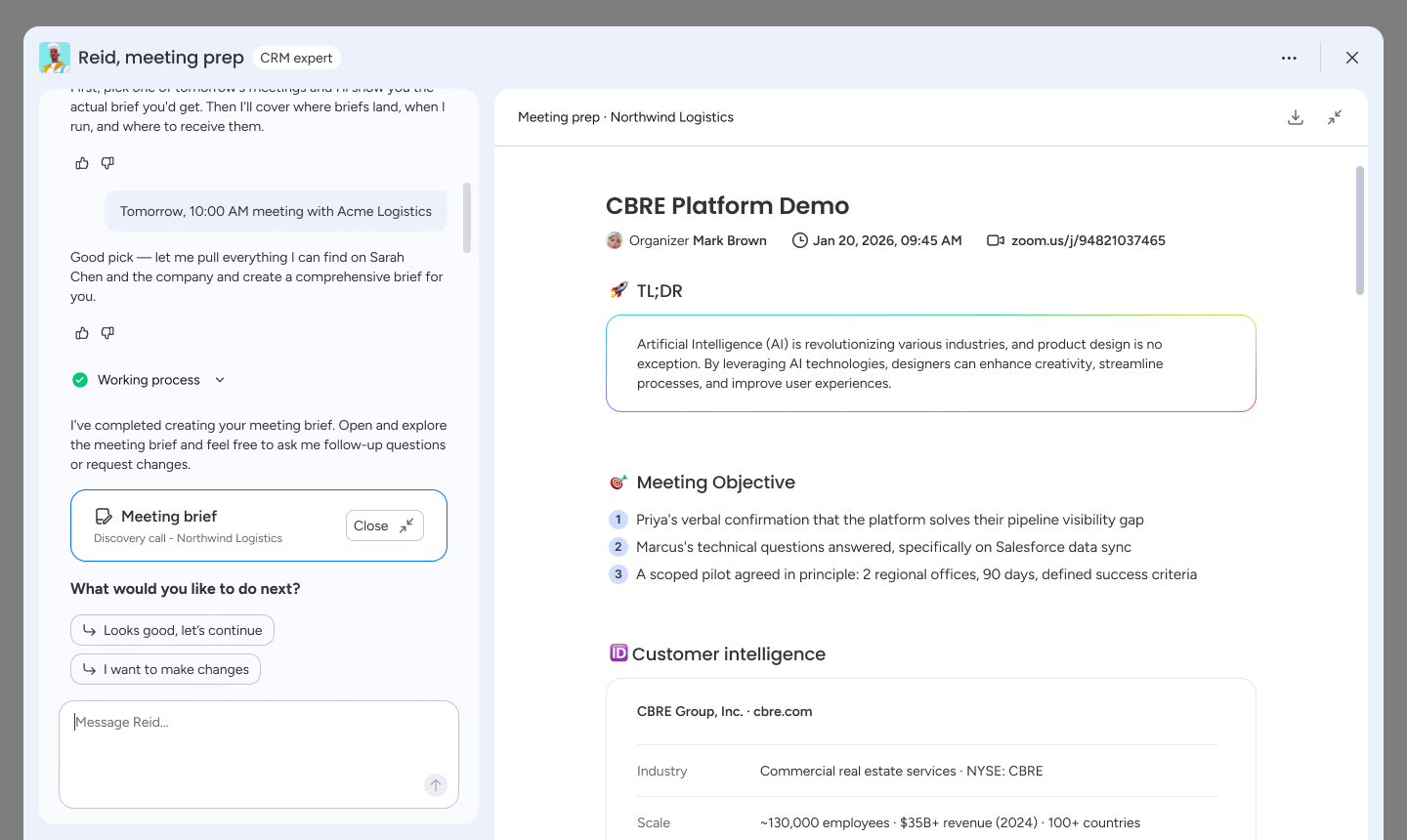Click the Scale row value text

point(950,822)
